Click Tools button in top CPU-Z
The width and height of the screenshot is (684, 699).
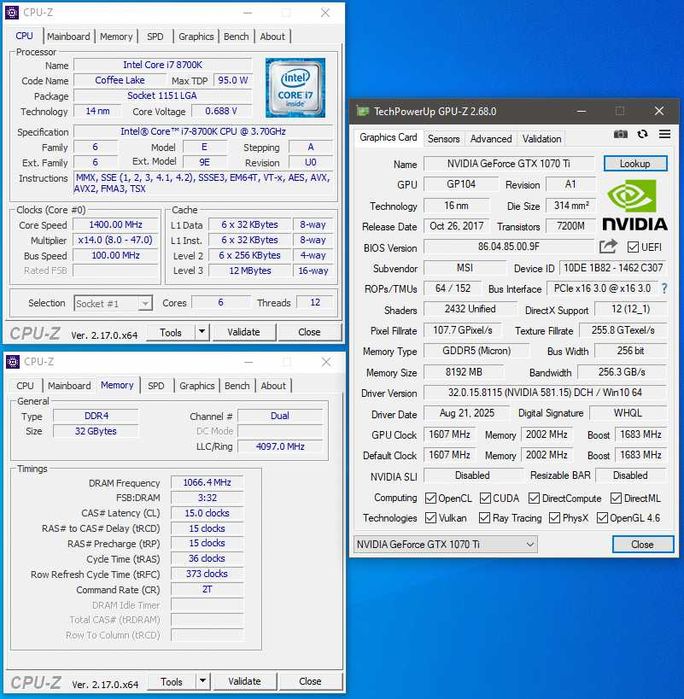[x=171, y=332]
